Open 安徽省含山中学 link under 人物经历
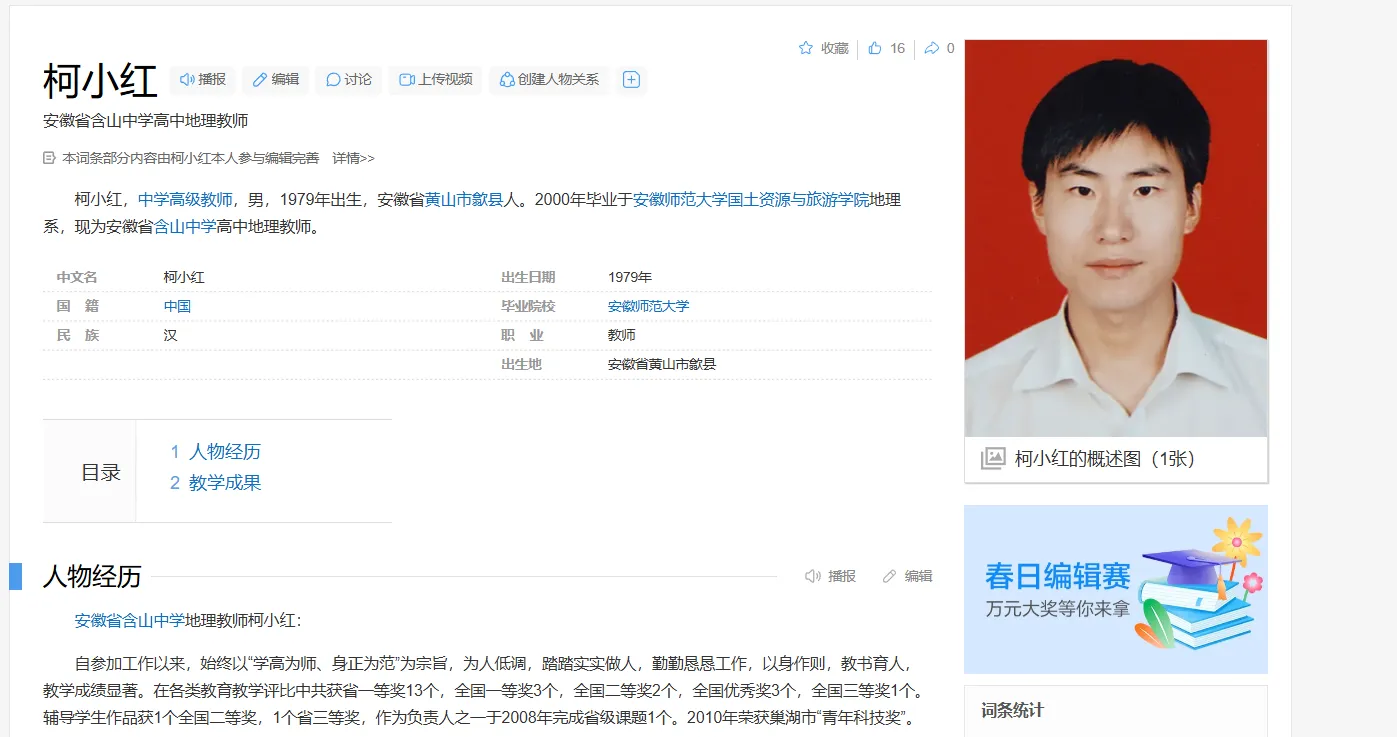This screenshot has height=737, width=1397. point(130,621)
